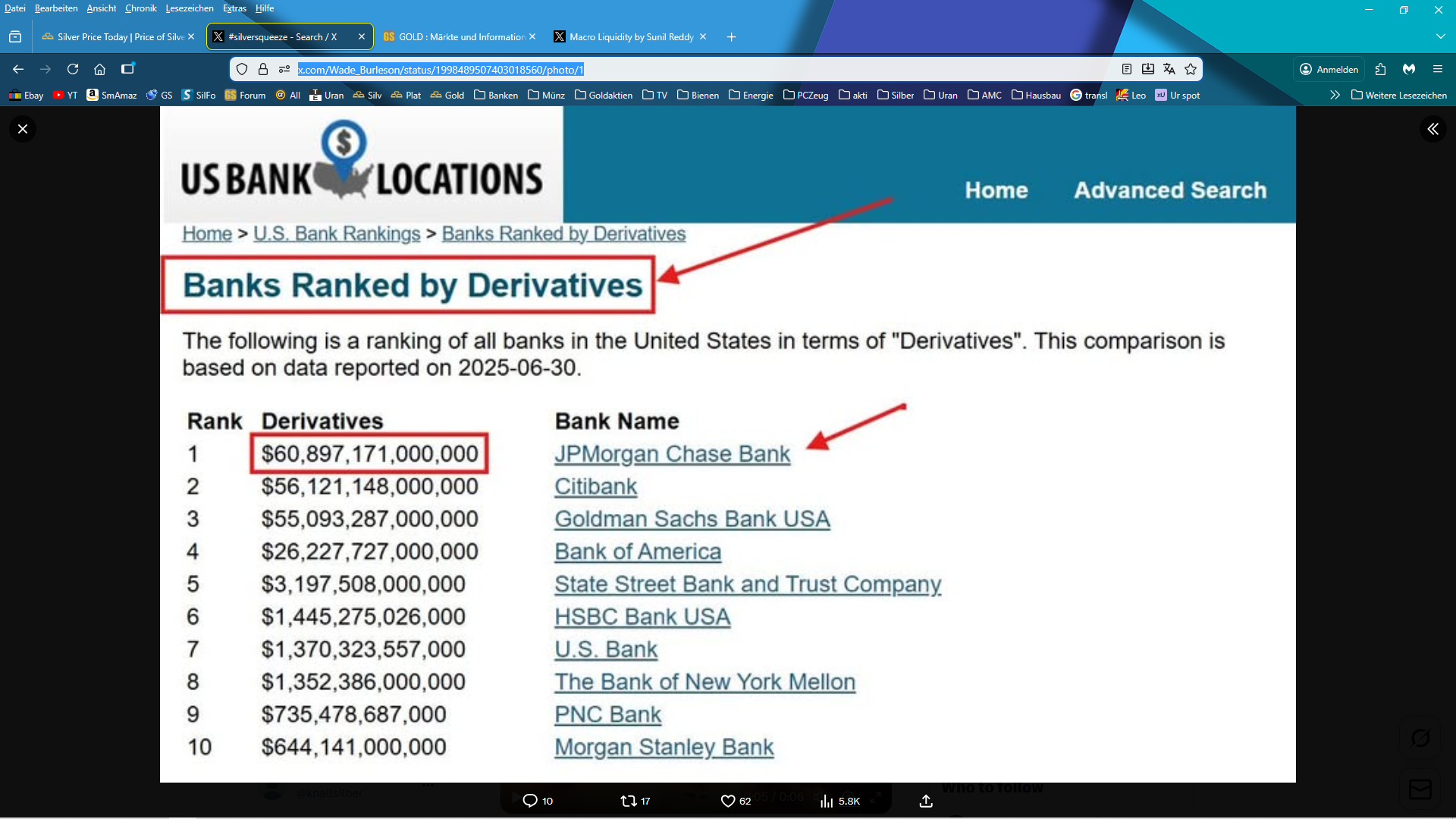View post analytics bar-chart icon
The image size is (1456, 819).
pos(827,801)
